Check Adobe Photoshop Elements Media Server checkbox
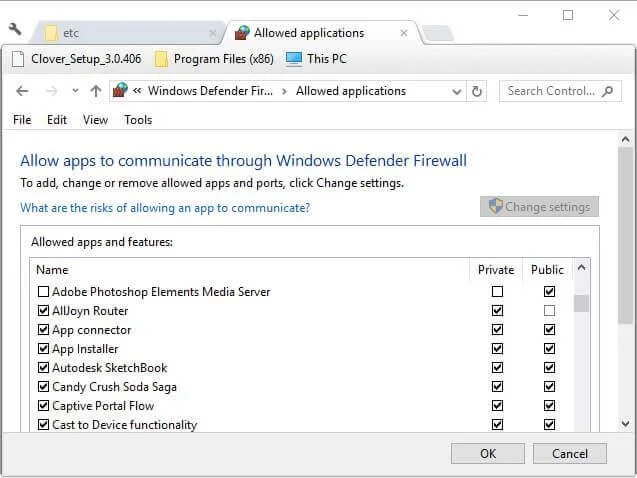This screenshot has height=478, width=637. coord(43,292)
